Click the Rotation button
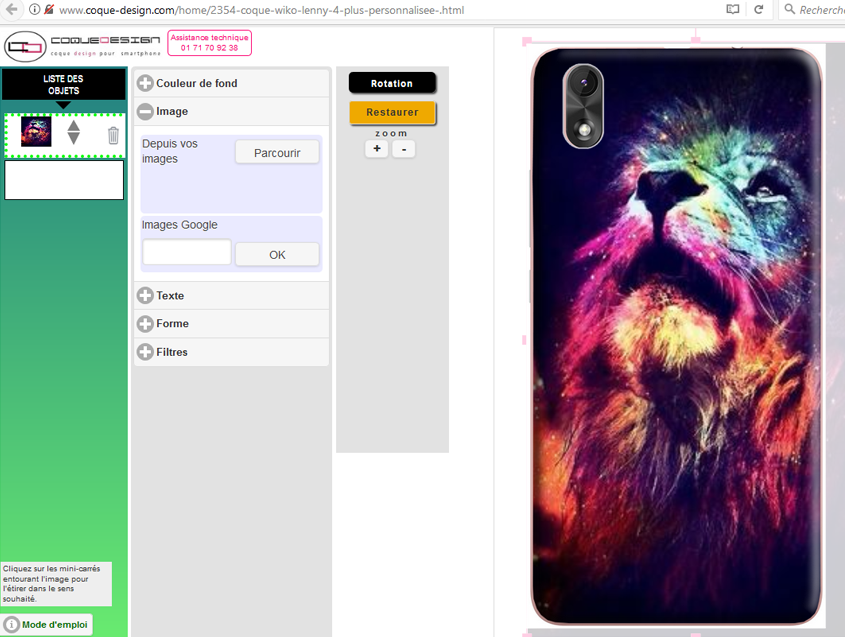 [x=392, y=83]
